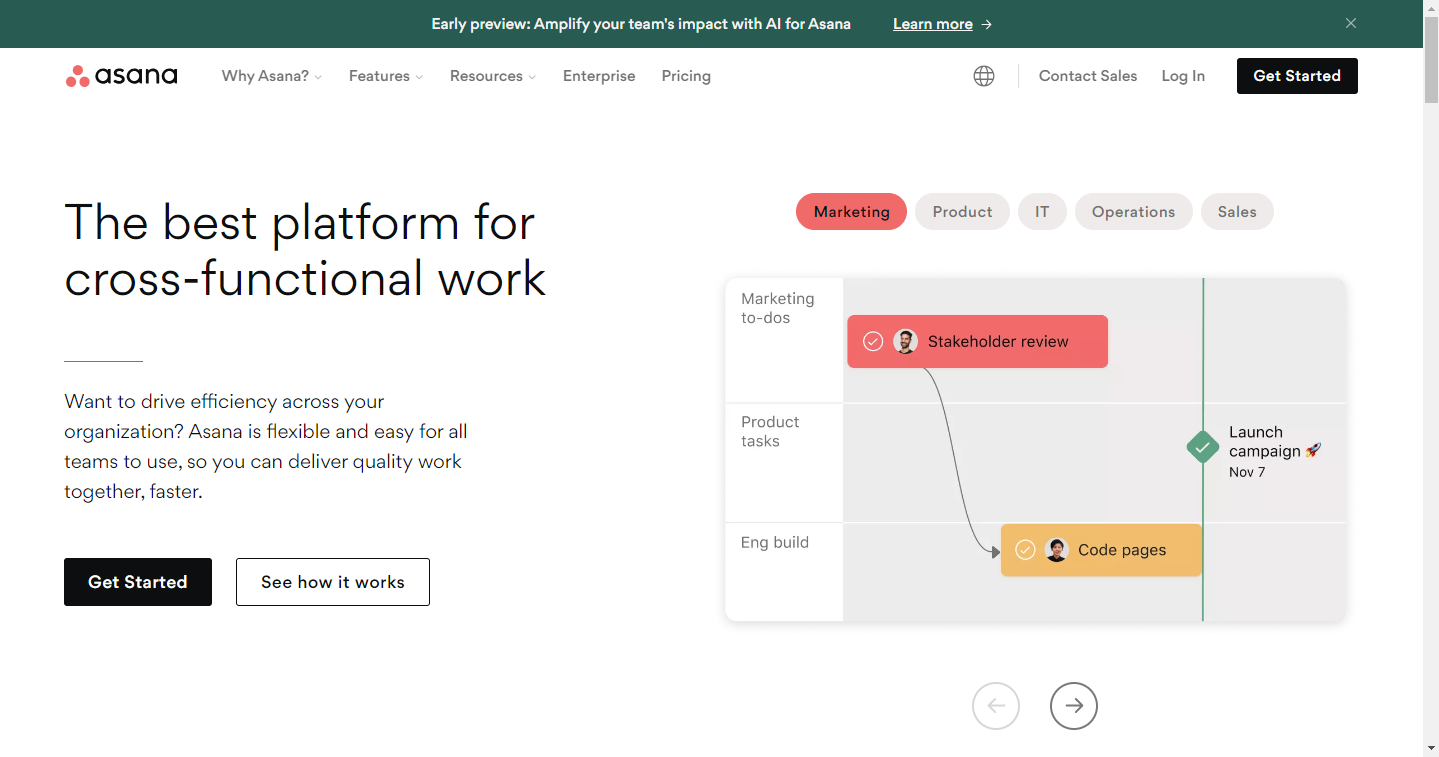The height and width of the screenshot is (757, 1439).
Task: Select the Product tab
Action: [962, 212]
